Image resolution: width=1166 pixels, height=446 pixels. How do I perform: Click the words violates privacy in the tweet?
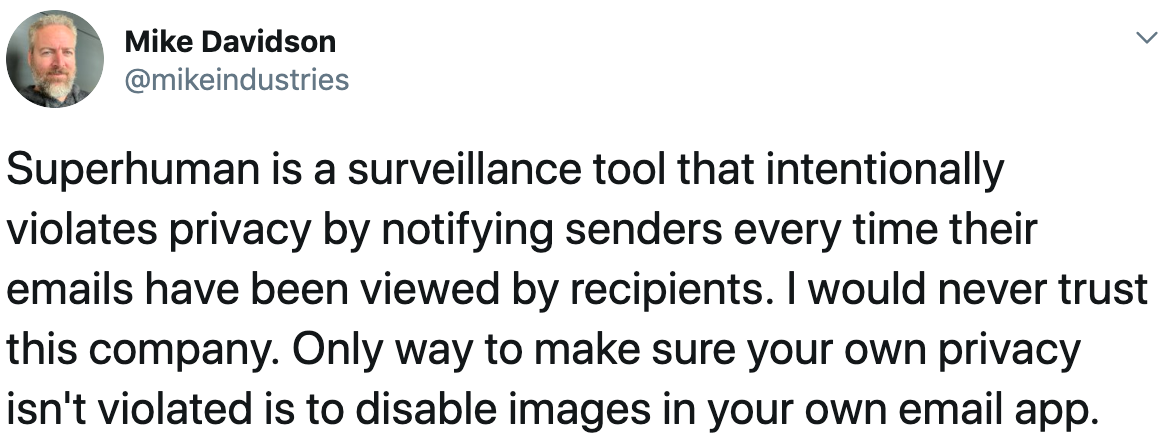coord(158,231)
